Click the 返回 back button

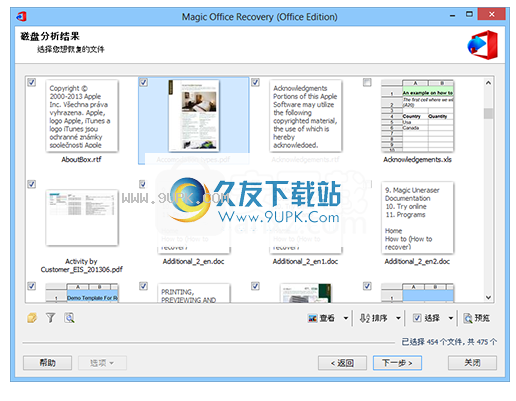pyautogui.click(x=342, y=363)
